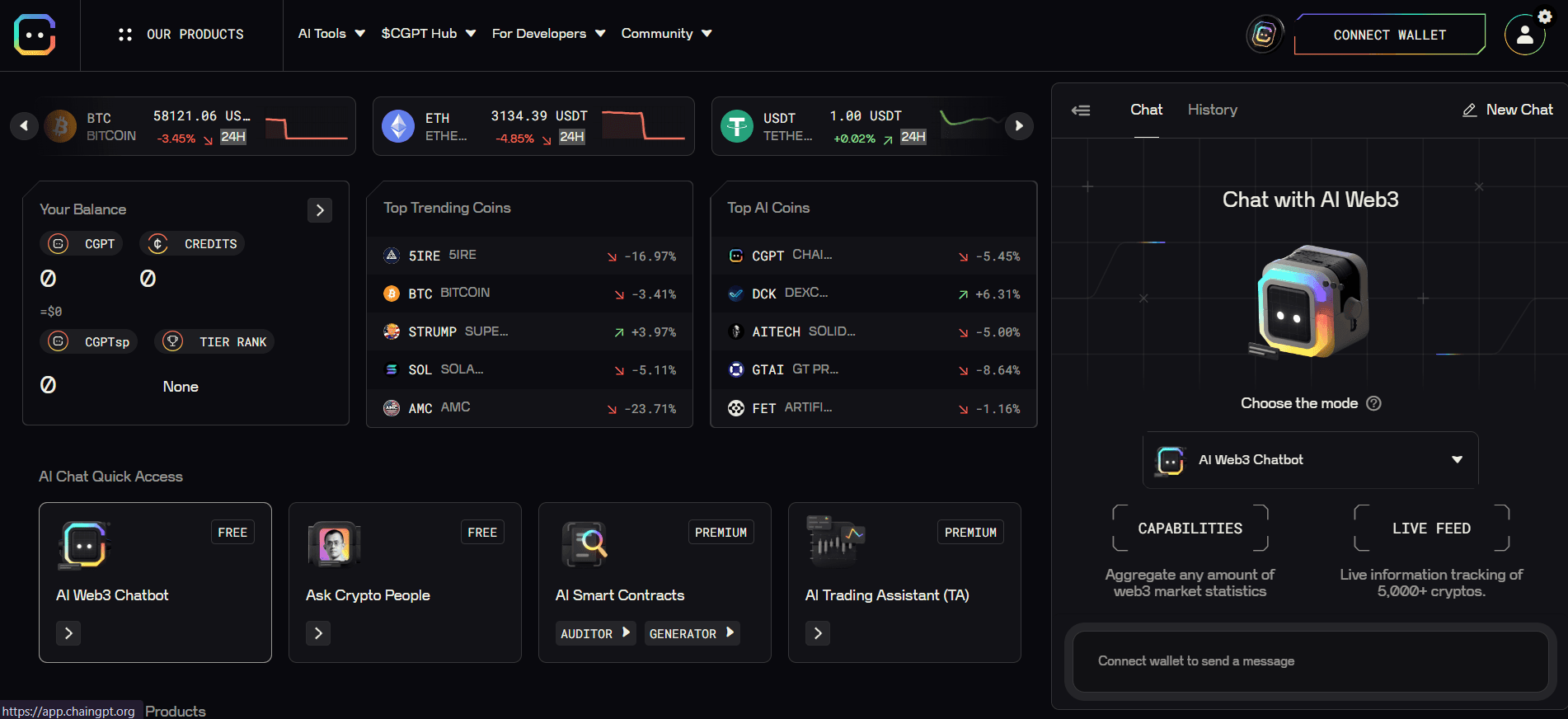Viewport: 1568px width, 719px height.
Task: Click the Ethereum ticker coin icon
Action: (x=398, y=126)
